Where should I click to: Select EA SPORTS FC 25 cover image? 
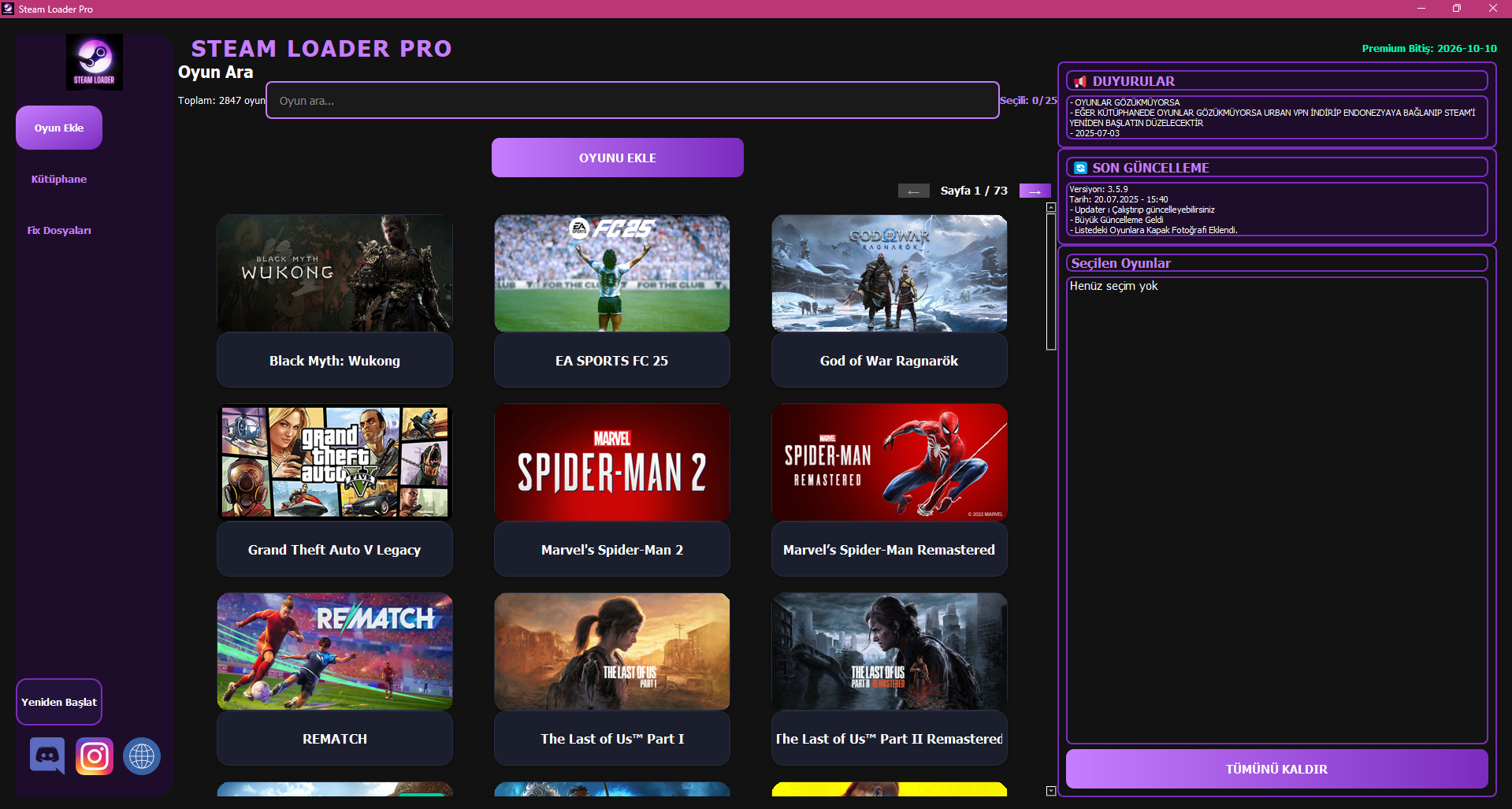click(x=612, y=273)
